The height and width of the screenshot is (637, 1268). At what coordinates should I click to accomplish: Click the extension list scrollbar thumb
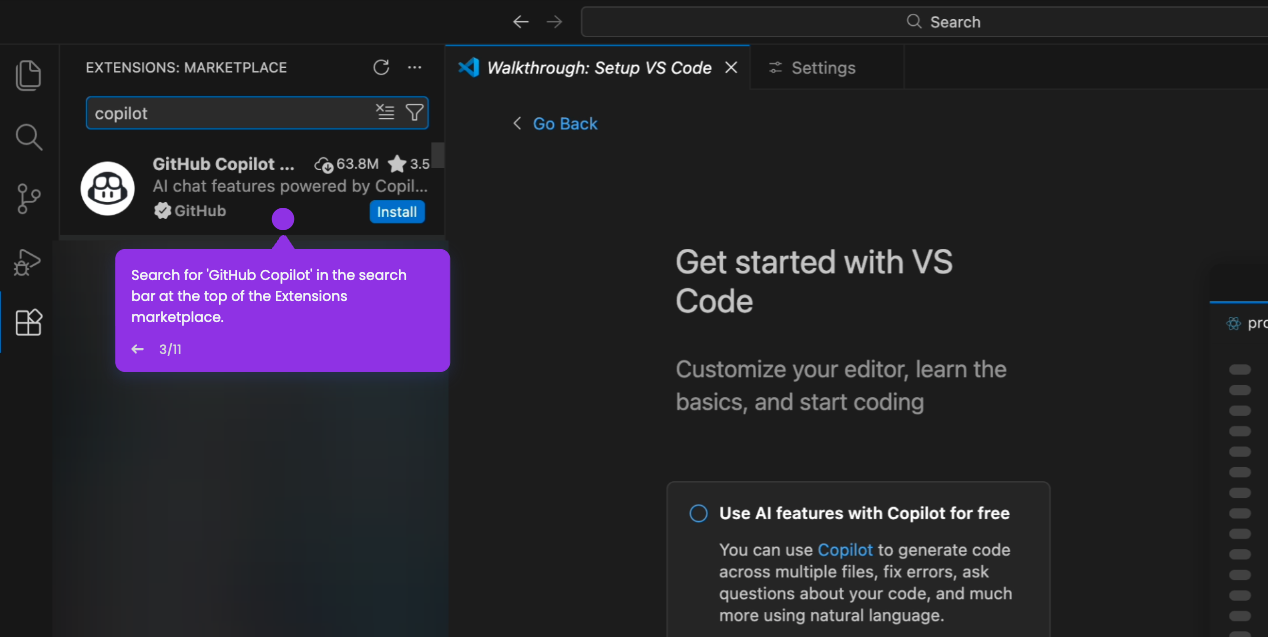point(438,157)
